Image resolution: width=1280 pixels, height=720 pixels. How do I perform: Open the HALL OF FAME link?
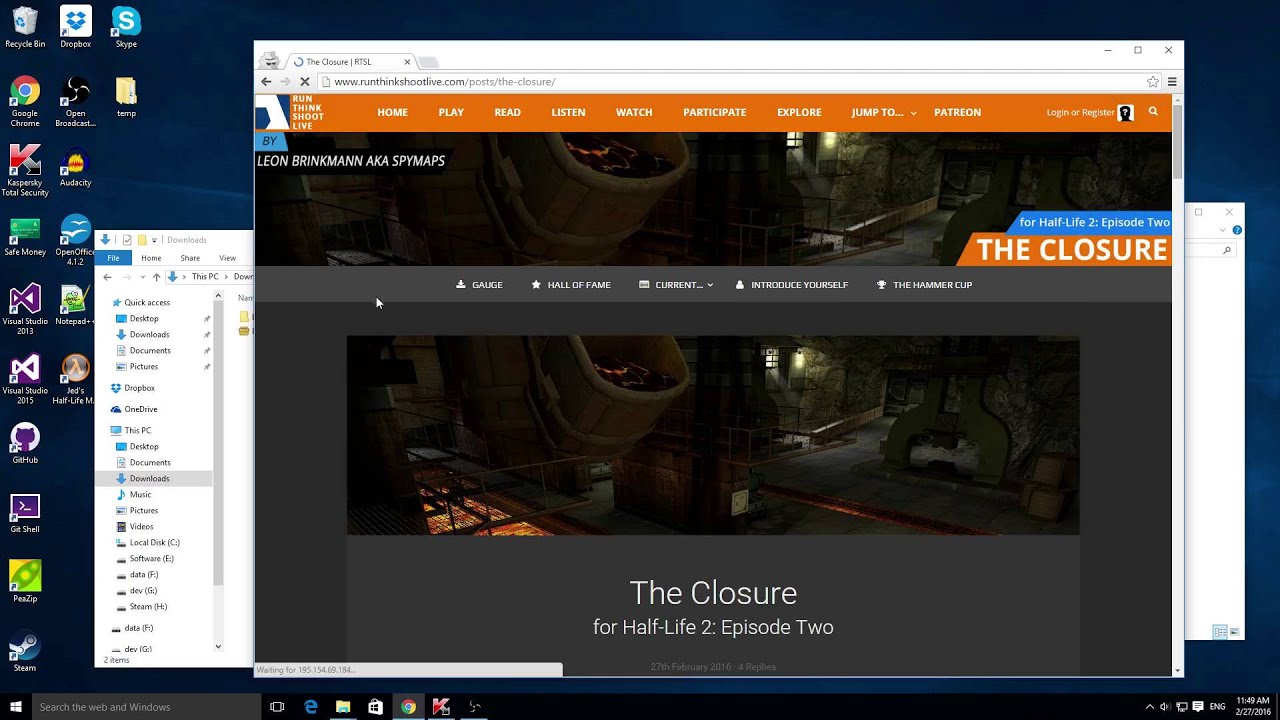point(570,285)
